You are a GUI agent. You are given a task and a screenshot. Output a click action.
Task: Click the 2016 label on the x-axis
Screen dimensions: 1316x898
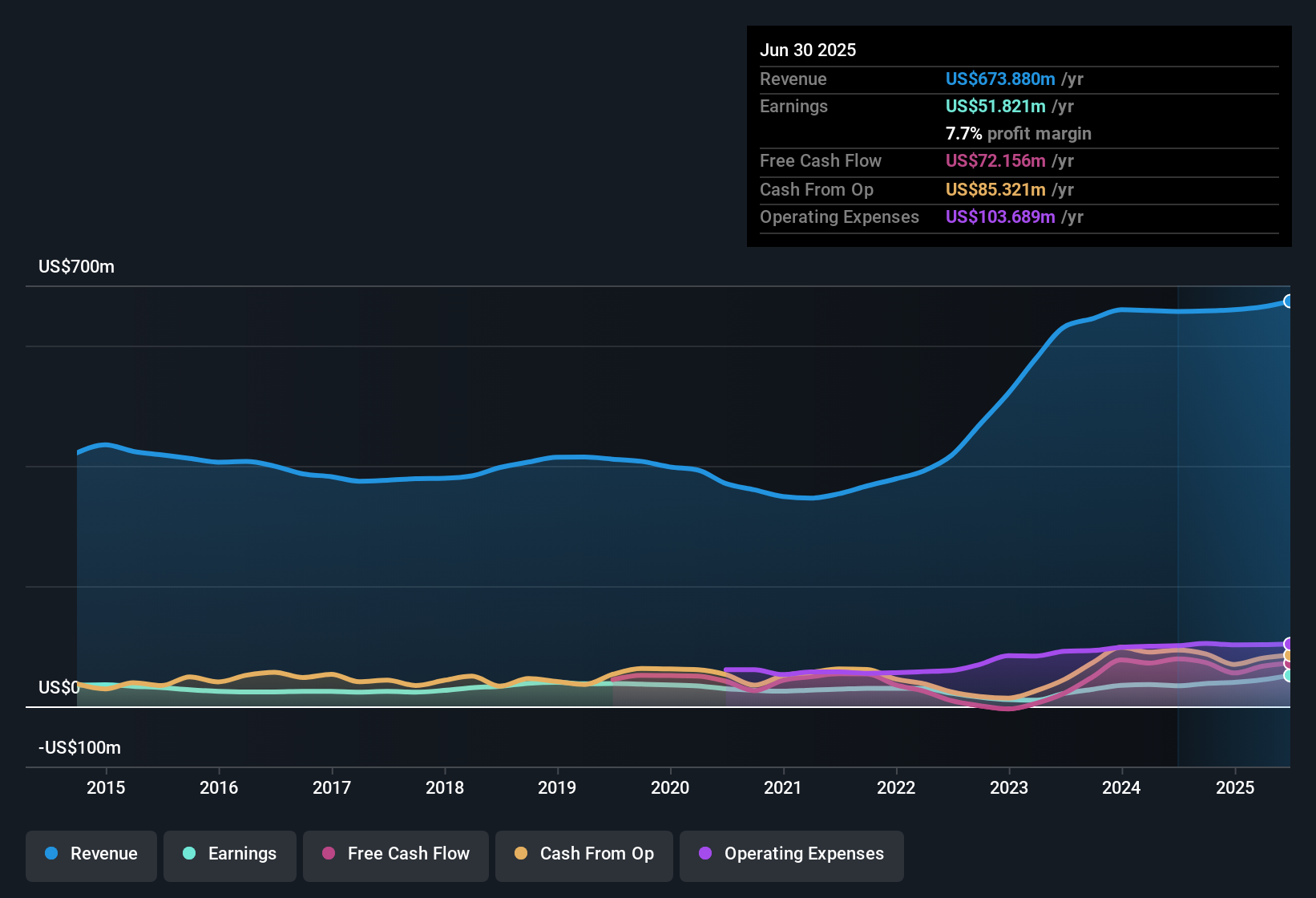(x=219, y=787)
